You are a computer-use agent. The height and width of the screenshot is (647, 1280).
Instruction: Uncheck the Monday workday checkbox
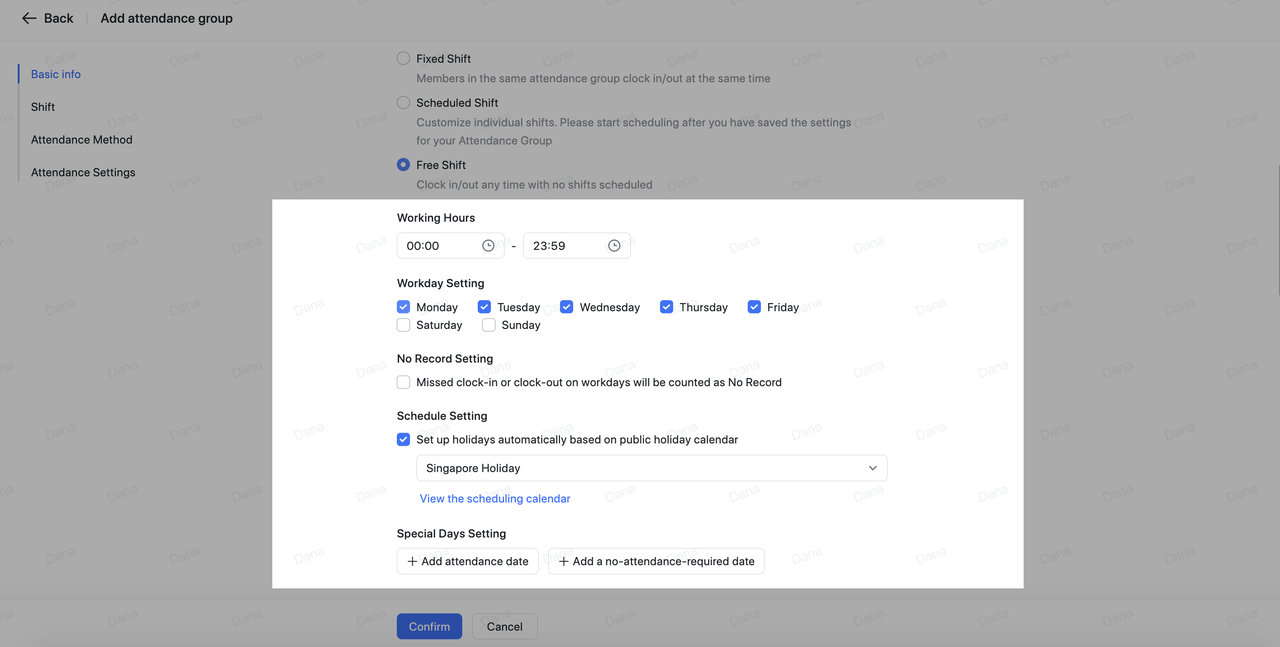[x=403, y=307]
